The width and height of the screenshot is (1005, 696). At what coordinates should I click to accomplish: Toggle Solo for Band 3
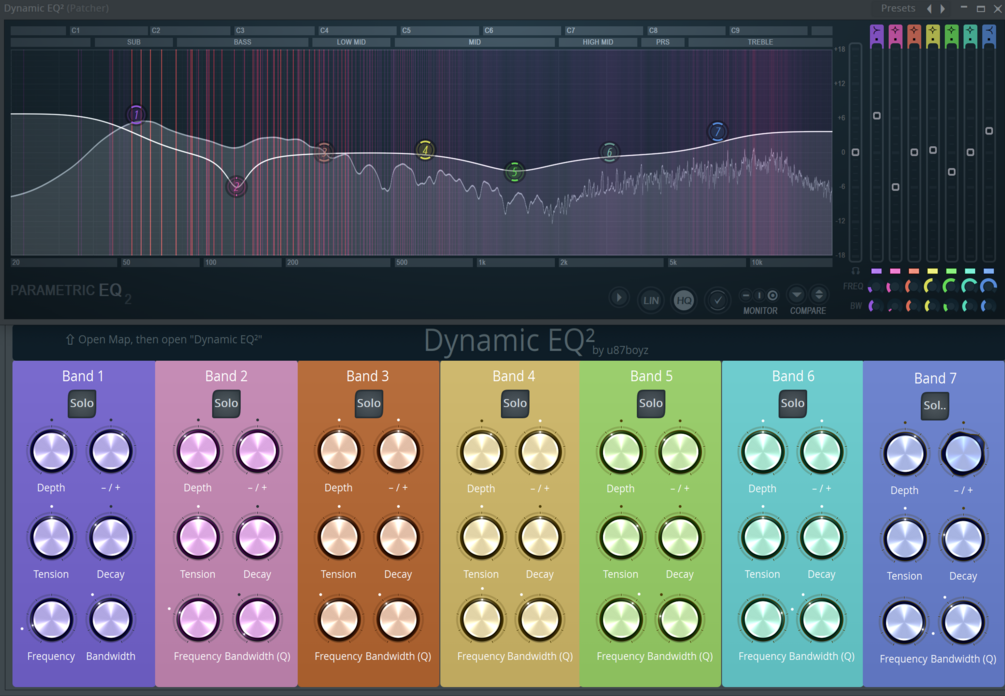(369, 404)
